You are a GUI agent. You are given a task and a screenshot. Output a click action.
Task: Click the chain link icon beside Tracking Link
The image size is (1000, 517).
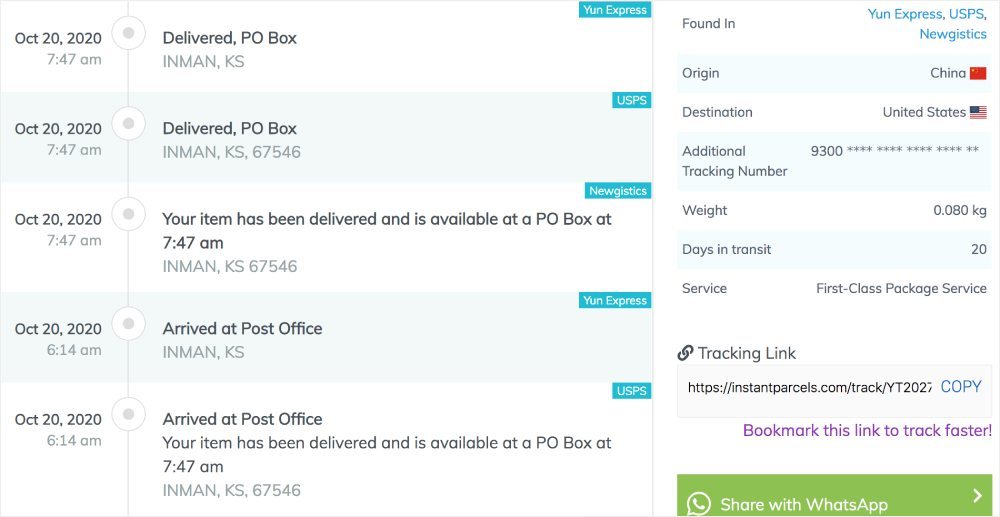click(x=685, y=353)
